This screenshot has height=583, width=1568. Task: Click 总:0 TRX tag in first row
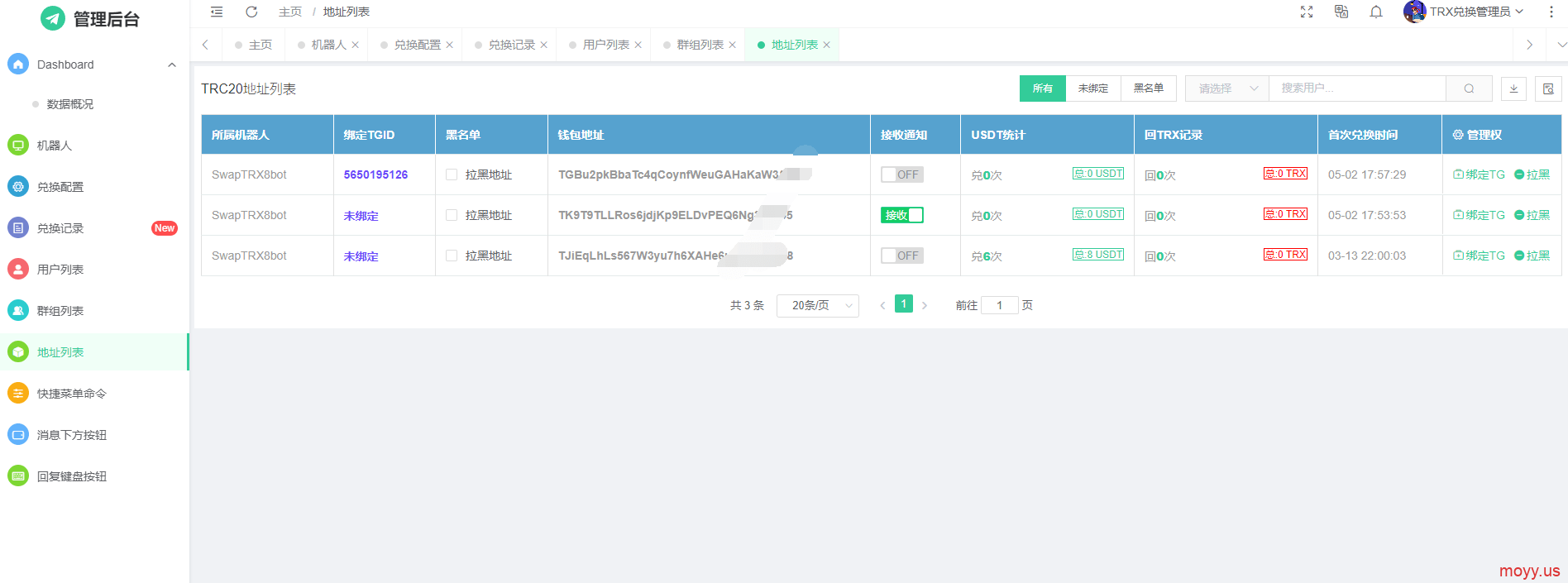coord(1285,174)
